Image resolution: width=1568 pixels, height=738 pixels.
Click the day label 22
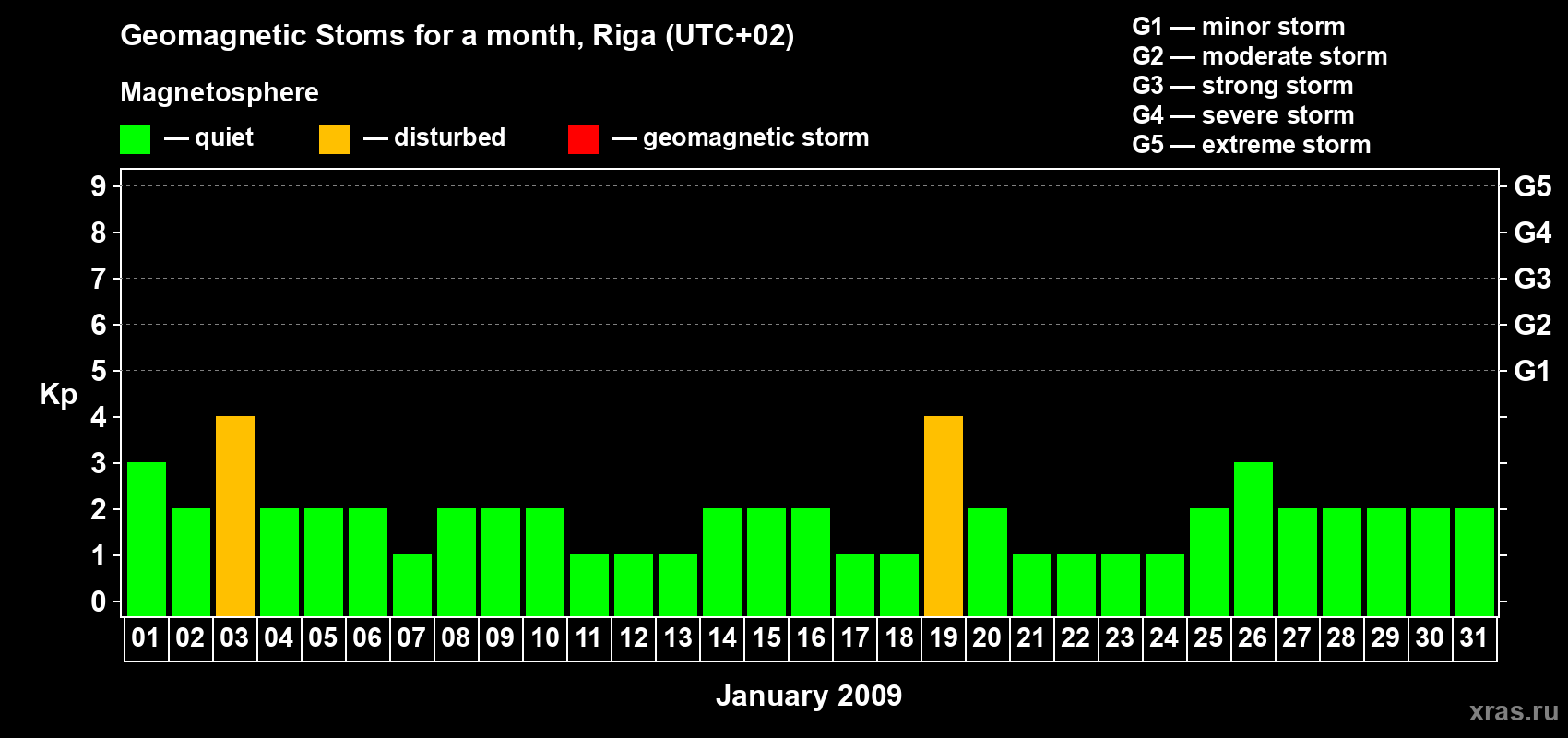tap(1075, 637)
